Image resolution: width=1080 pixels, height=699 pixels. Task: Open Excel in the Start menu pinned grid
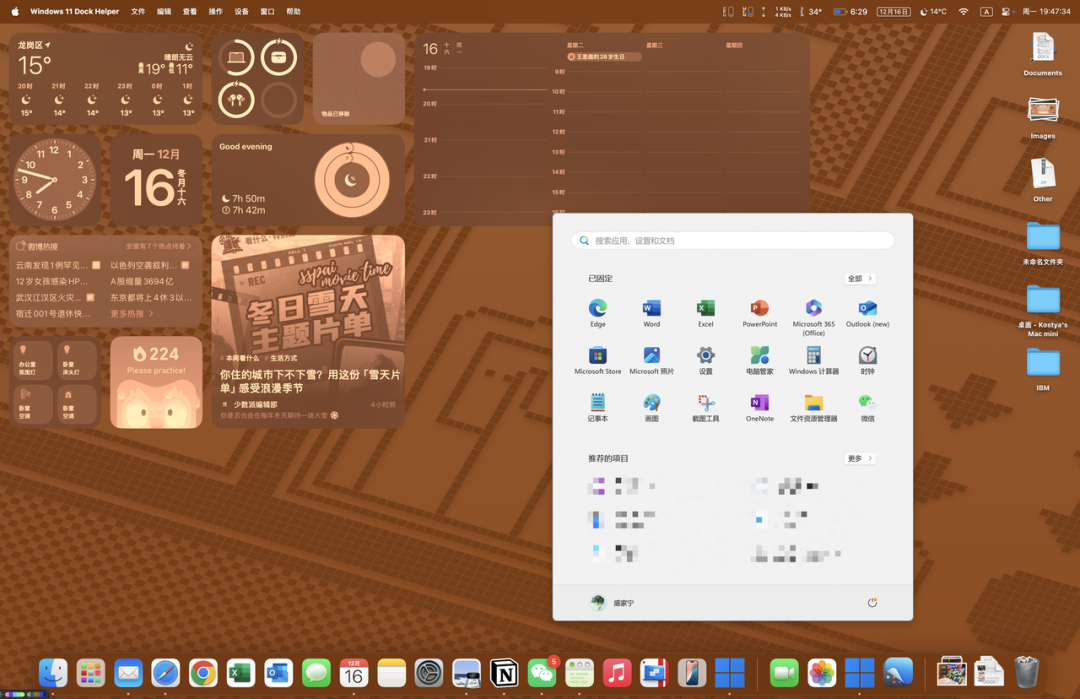coord(705,313)
